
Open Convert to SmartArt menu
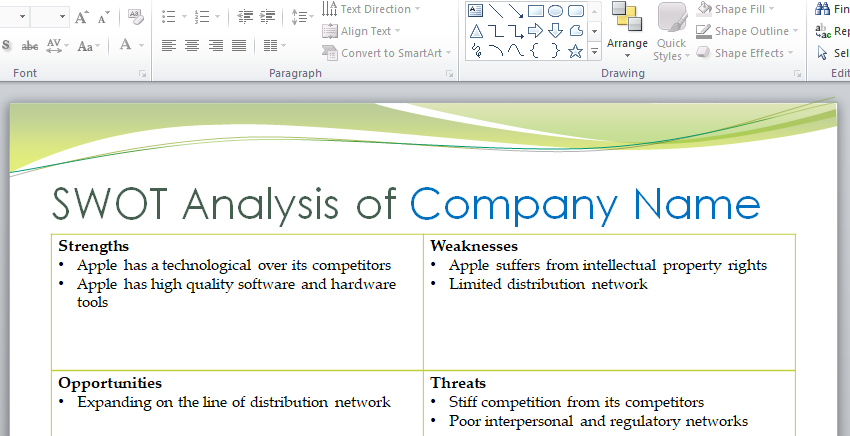coord(386,53)
